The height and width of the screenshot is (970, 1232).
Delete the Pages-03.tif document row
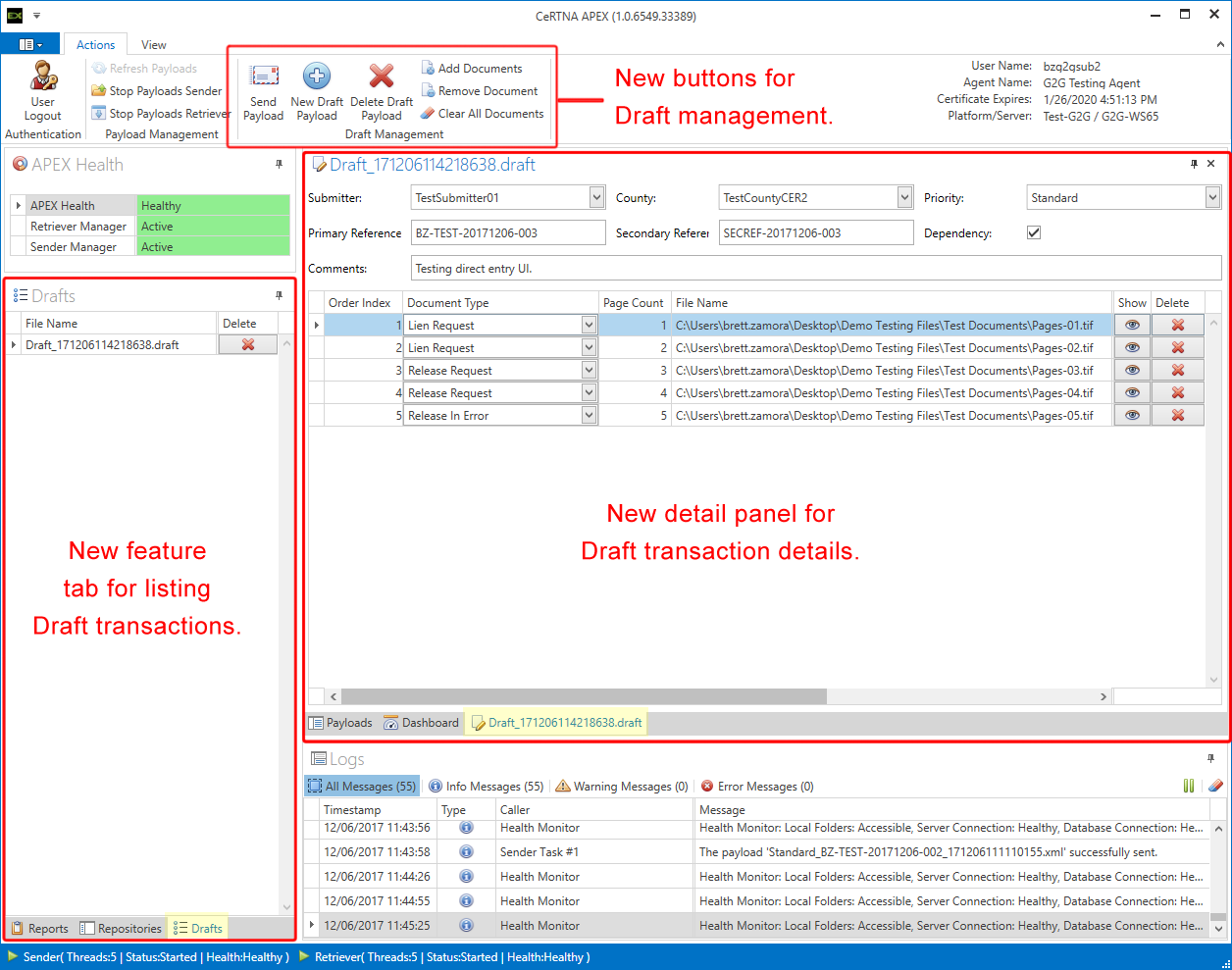click(x=1177, y=371)
